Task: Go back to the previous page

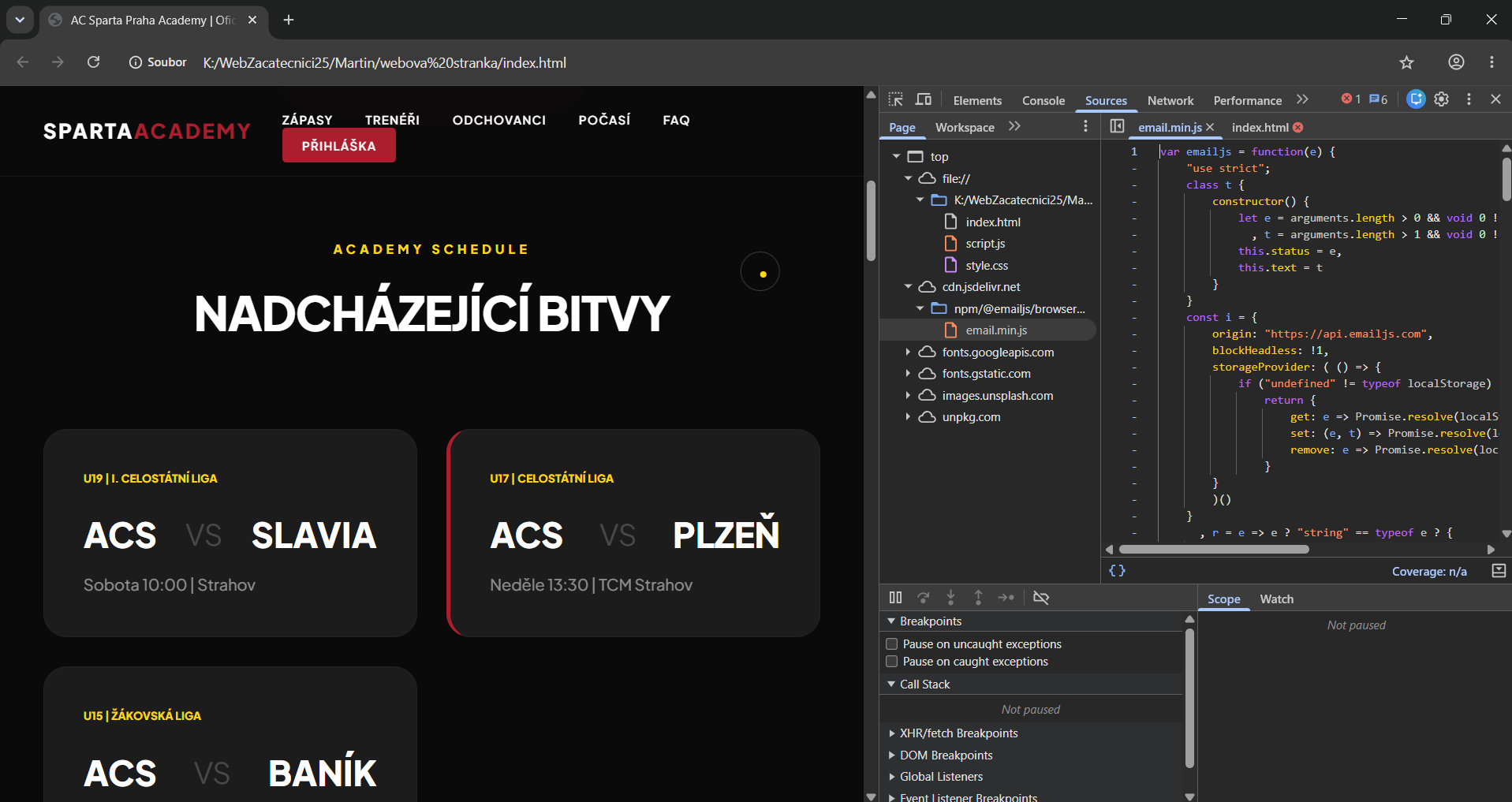Action: [22, 62]
